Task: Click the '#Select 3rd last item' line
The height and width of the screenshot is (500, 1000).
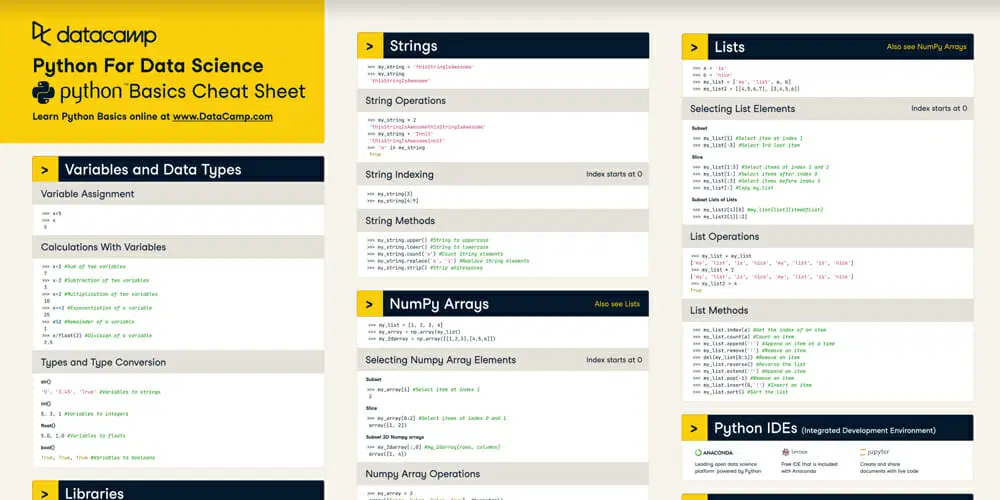Action: pyautogui.click(x=746, y=145)
